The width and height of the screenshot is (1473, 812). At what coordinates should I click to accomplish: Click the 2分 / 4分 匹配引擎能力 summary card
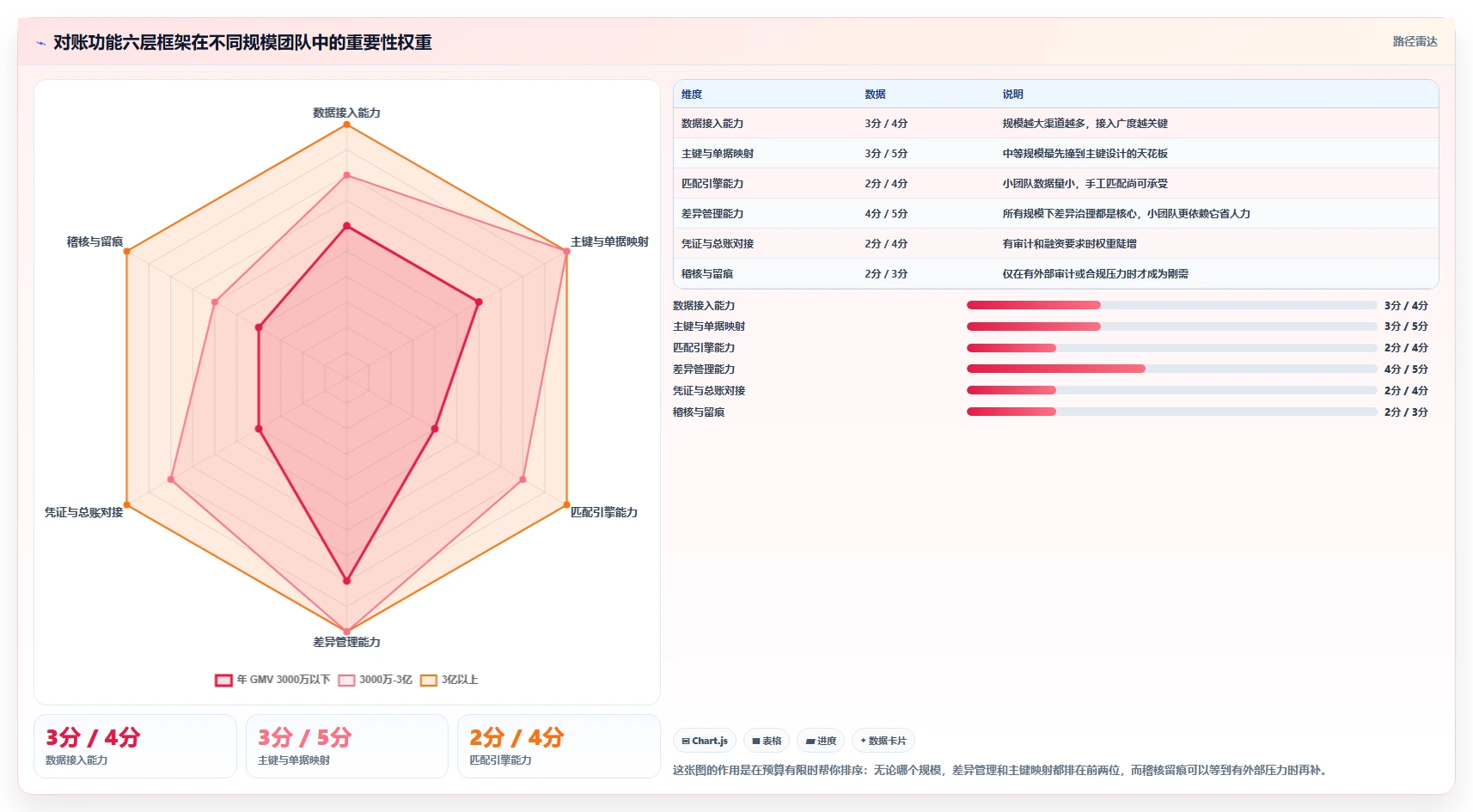click(559, 746)
